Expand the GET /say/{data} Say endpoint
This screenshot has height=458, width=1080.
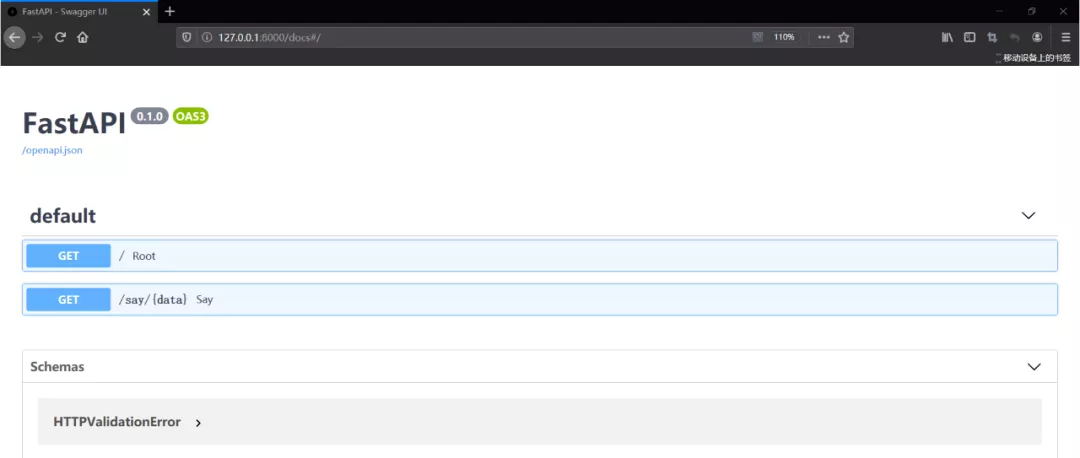click(x=540, y=300)
